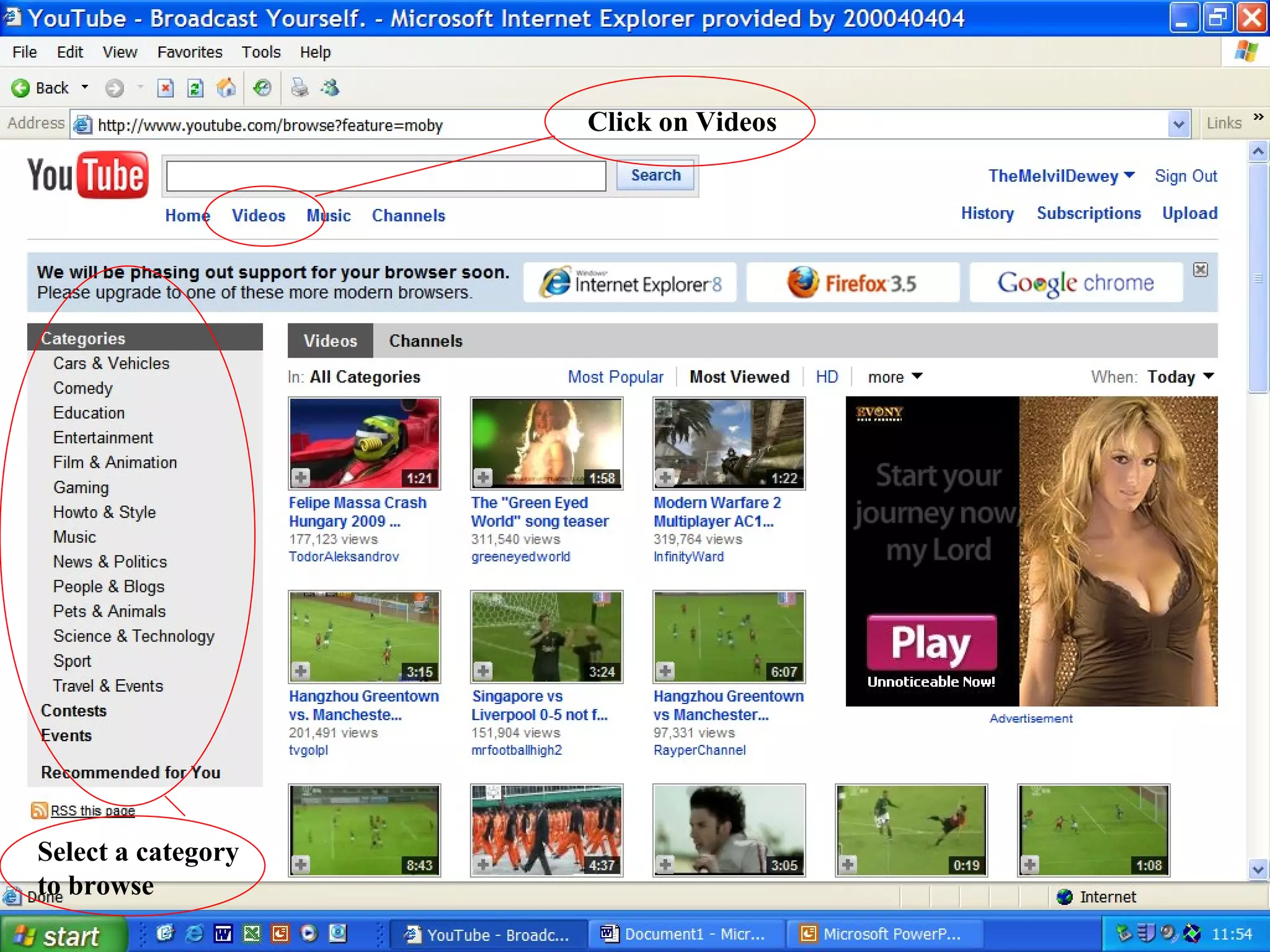Select the Comedy category

pos(83,389)
